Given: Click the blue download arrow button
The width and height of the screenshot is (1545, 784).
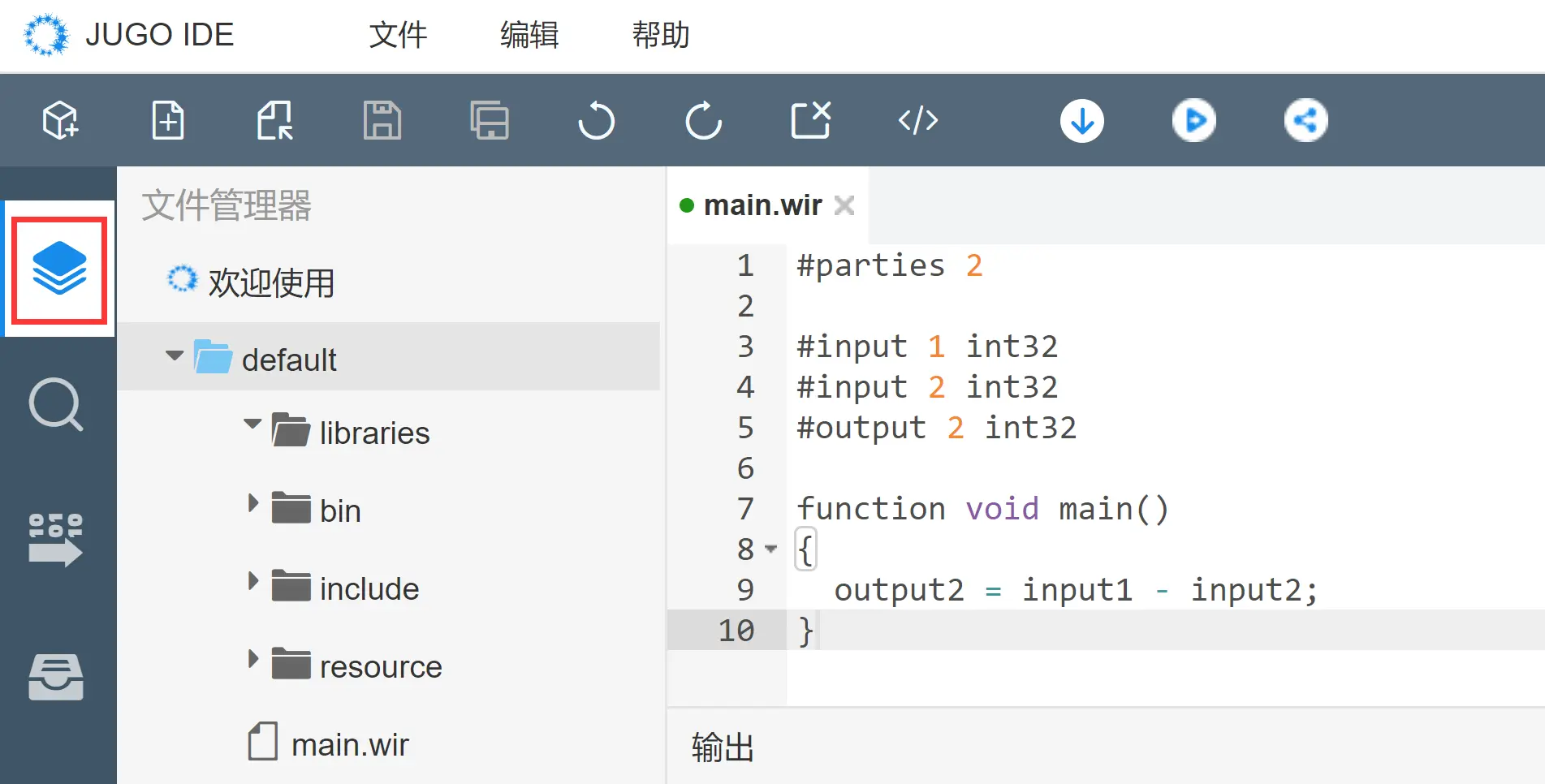Looking at the screenshot, I should pyautogui.click(x=1082, y=121).
